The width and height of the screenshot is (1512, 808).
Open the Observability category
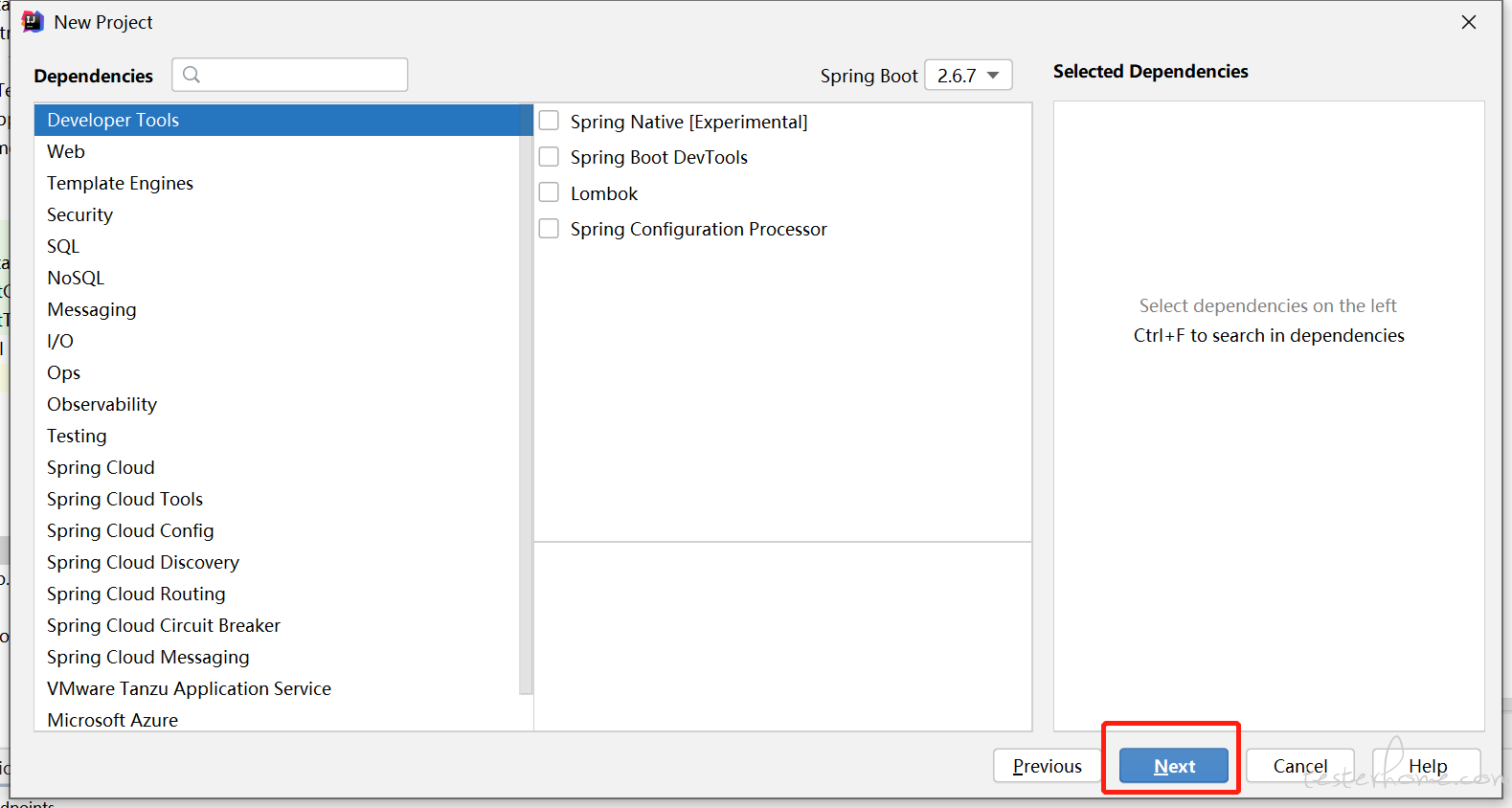pos(277,404)
